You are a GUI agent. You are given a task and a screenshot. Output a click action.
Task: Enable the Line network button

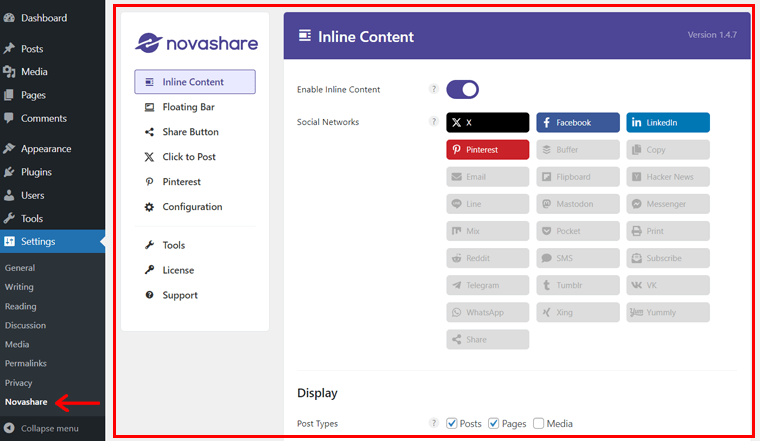tap(488, 204)
